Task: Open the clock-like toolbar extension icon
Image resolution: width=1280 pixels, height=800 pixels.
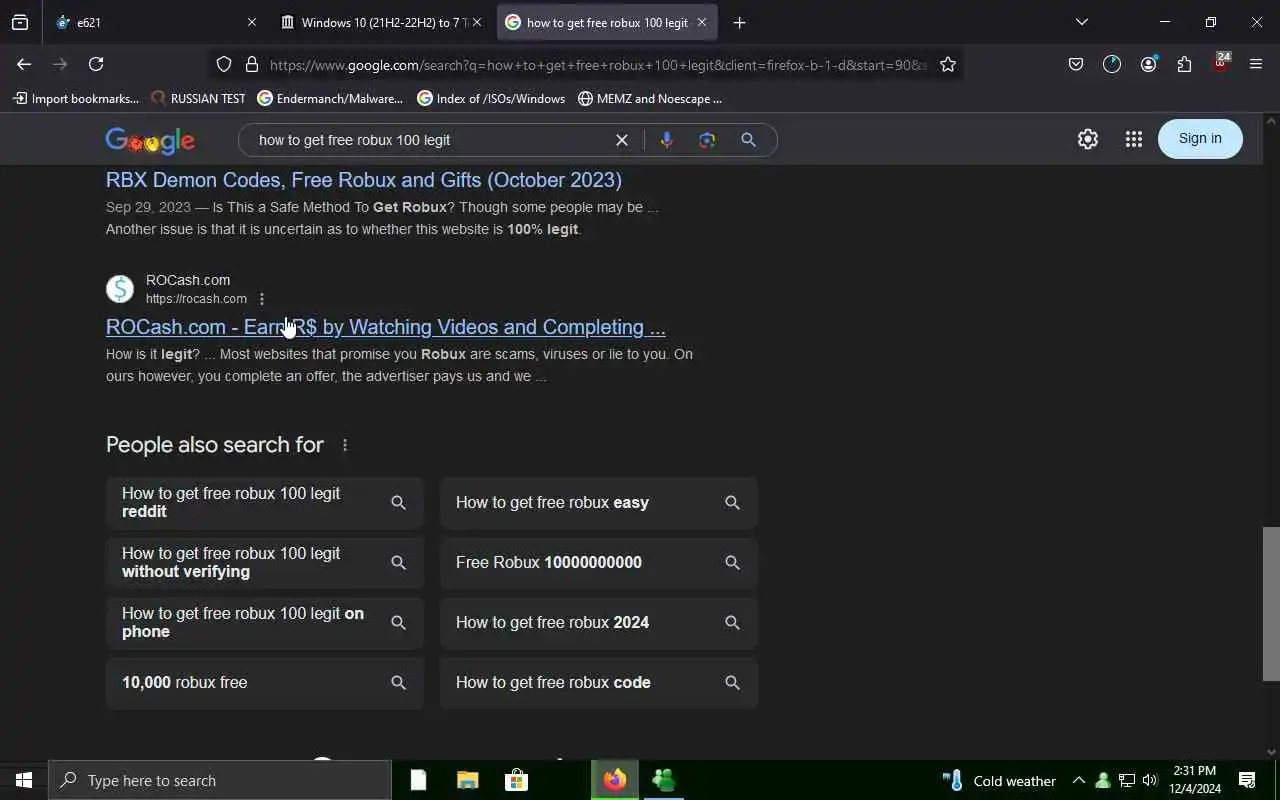Action: point(1112,64)
